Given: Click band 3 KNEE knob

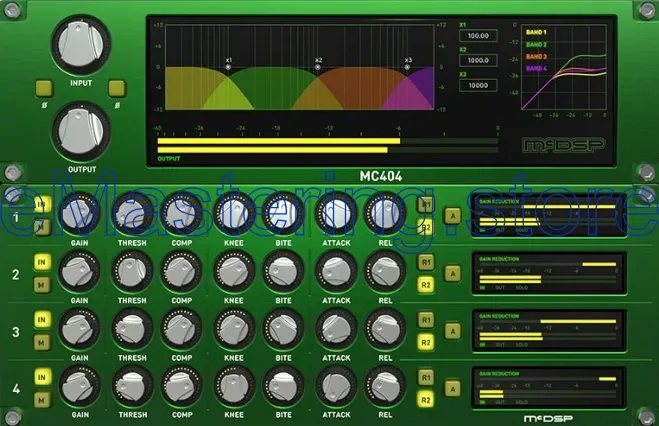Looking at the screenshot, I should point(234,330).
